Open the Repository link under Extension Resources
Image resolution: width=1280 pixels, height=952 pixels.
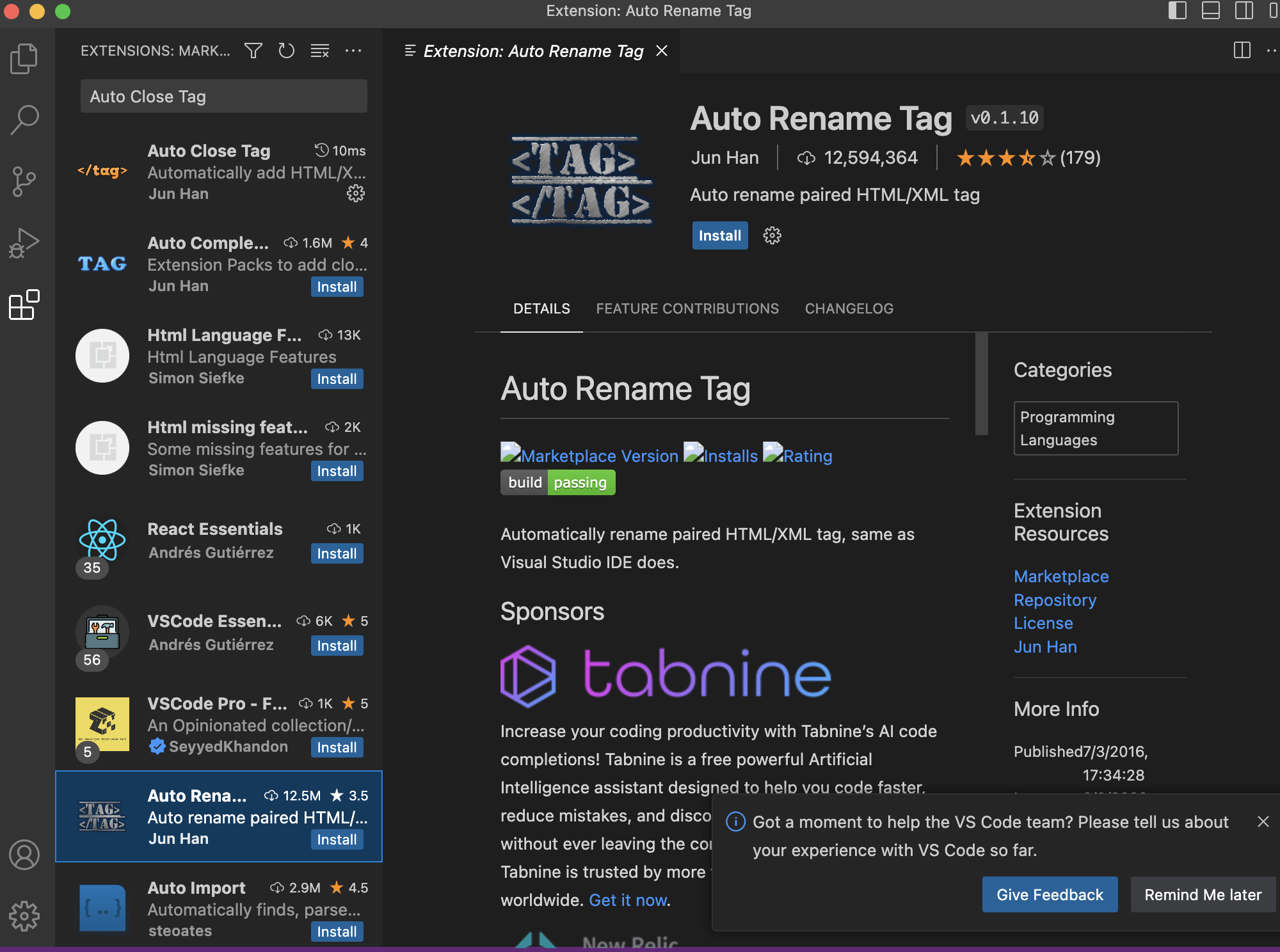(x=1055, y=599)
